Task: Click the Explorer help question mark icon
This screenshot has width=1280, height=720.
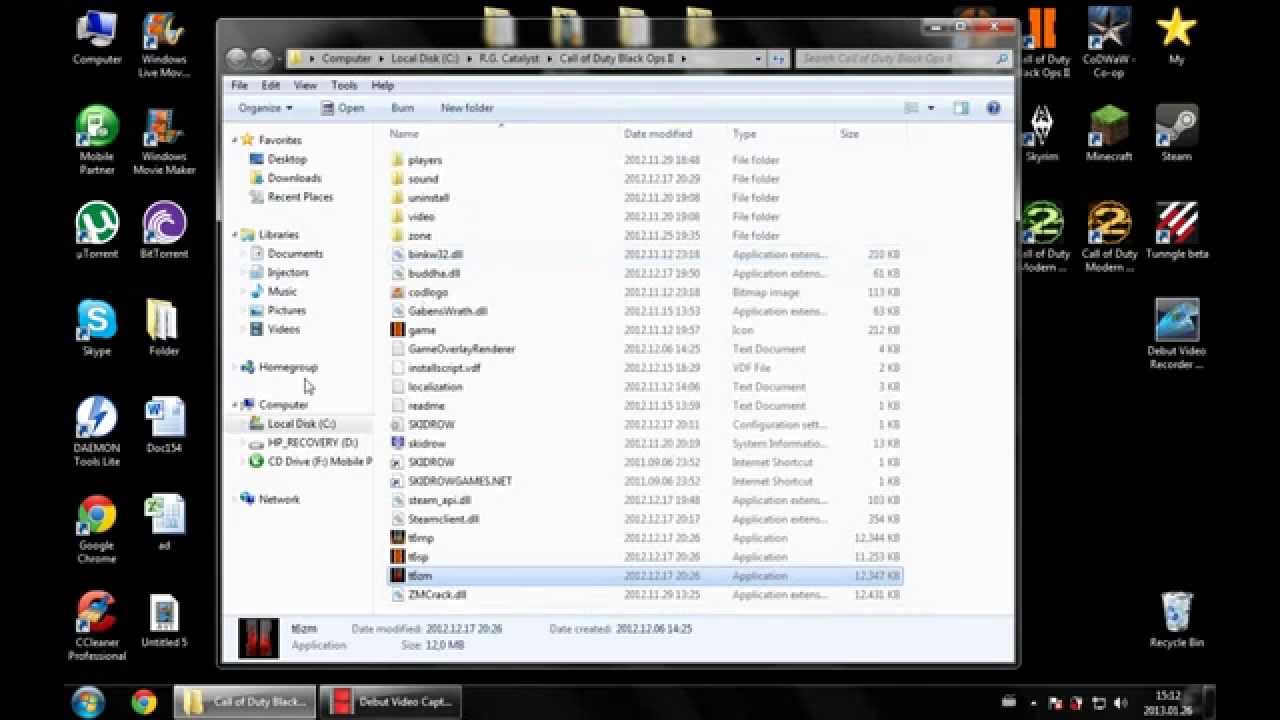Action: [x=993, y=108]
